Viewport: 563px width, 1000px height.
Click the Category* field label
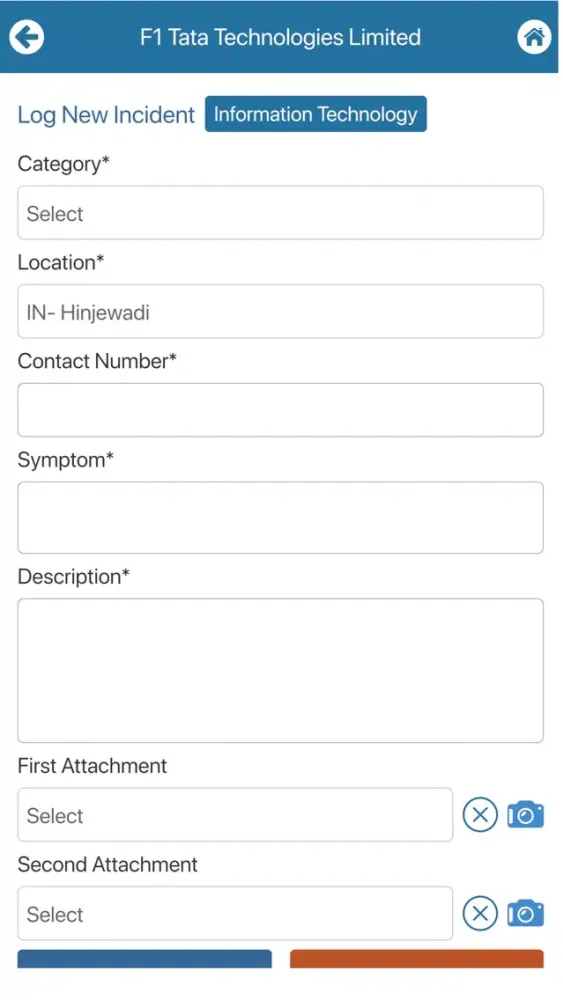[x=64, y=164]
